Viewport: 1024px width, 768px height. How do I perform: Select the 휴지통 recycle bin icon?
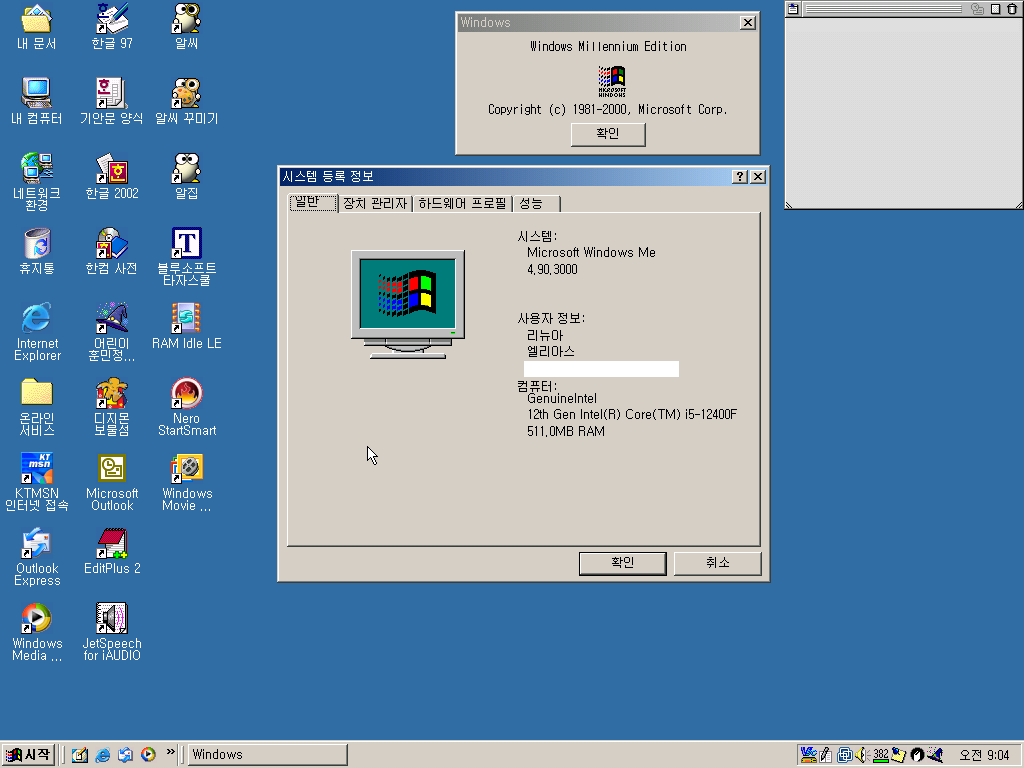pyautogui.click(x=37, y=244)
